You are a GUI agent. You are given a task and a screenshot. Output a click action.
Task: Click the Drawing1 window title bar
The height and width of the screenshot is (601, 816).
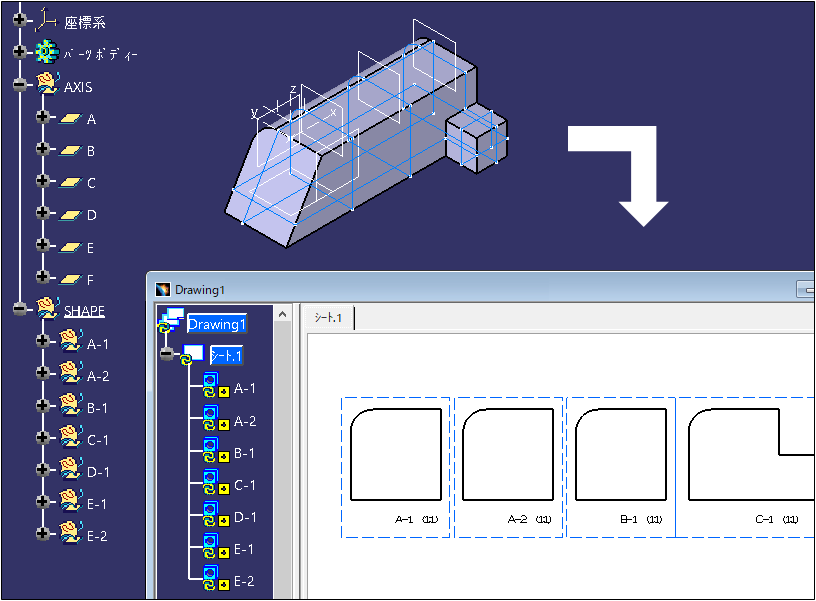point(450,289)
